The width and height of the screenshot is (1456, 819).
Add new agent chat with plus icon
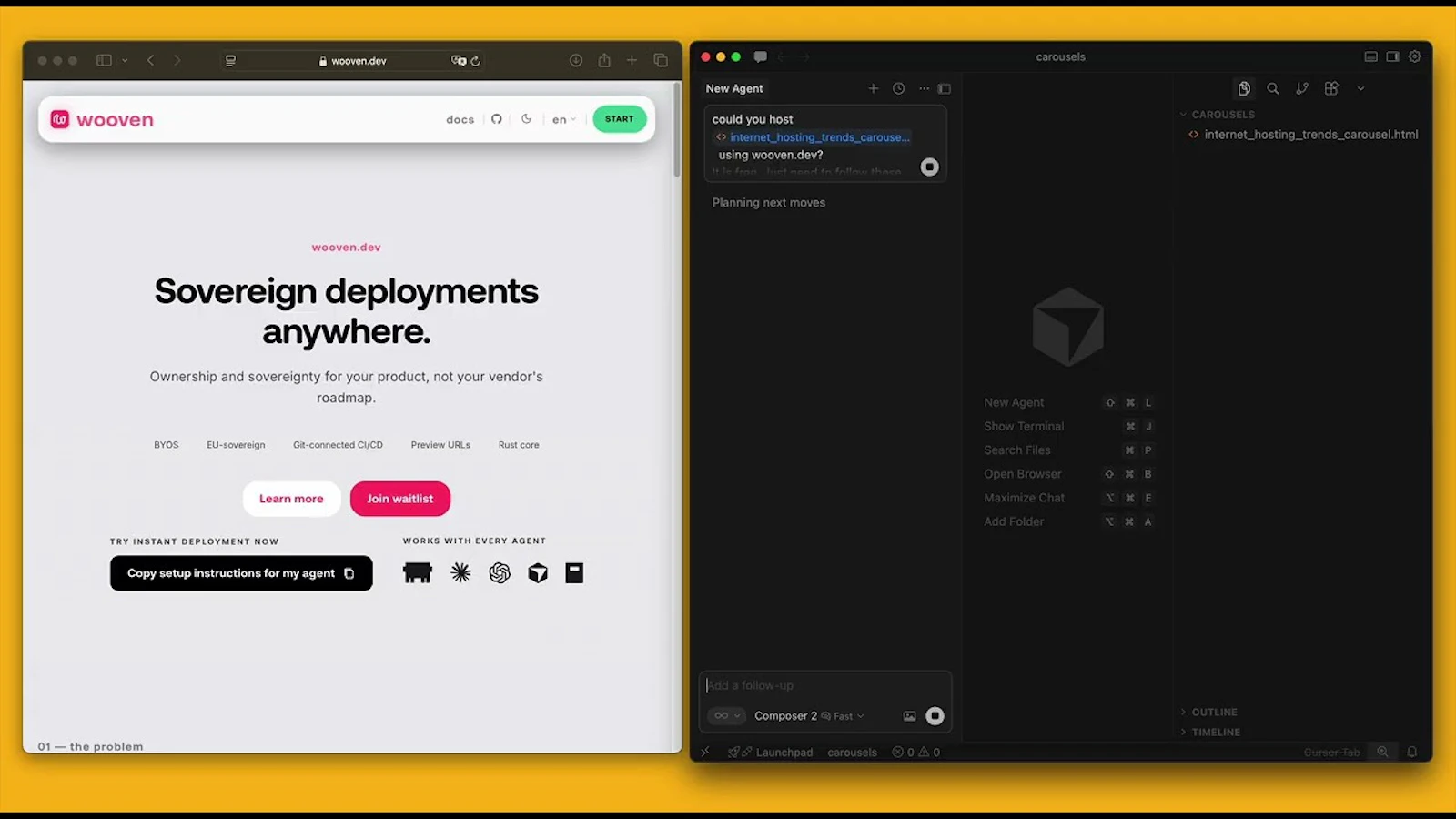coord(874,88)
